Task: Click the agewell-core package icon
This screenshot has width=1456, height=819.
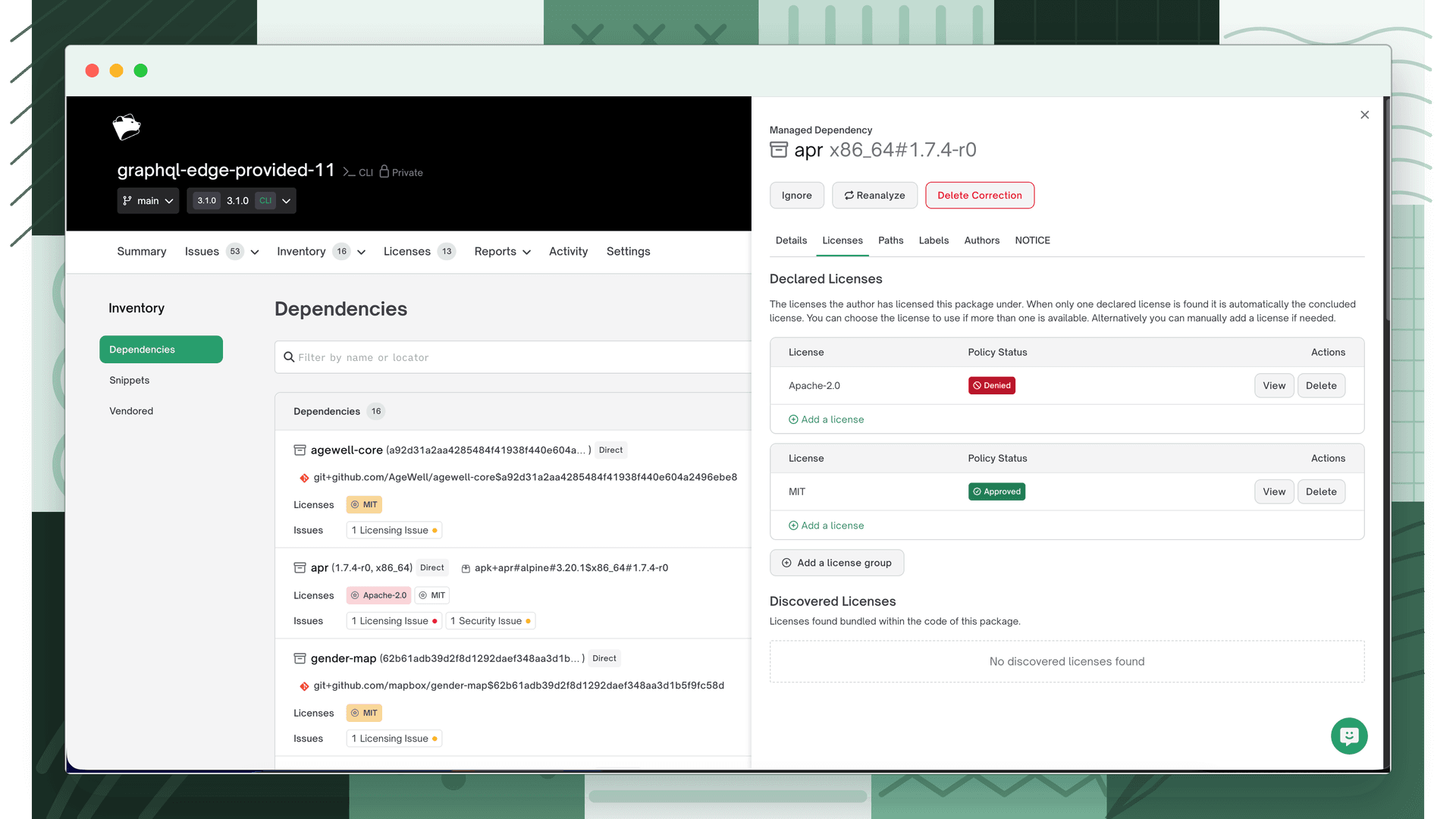Action: tap(300, 450)
